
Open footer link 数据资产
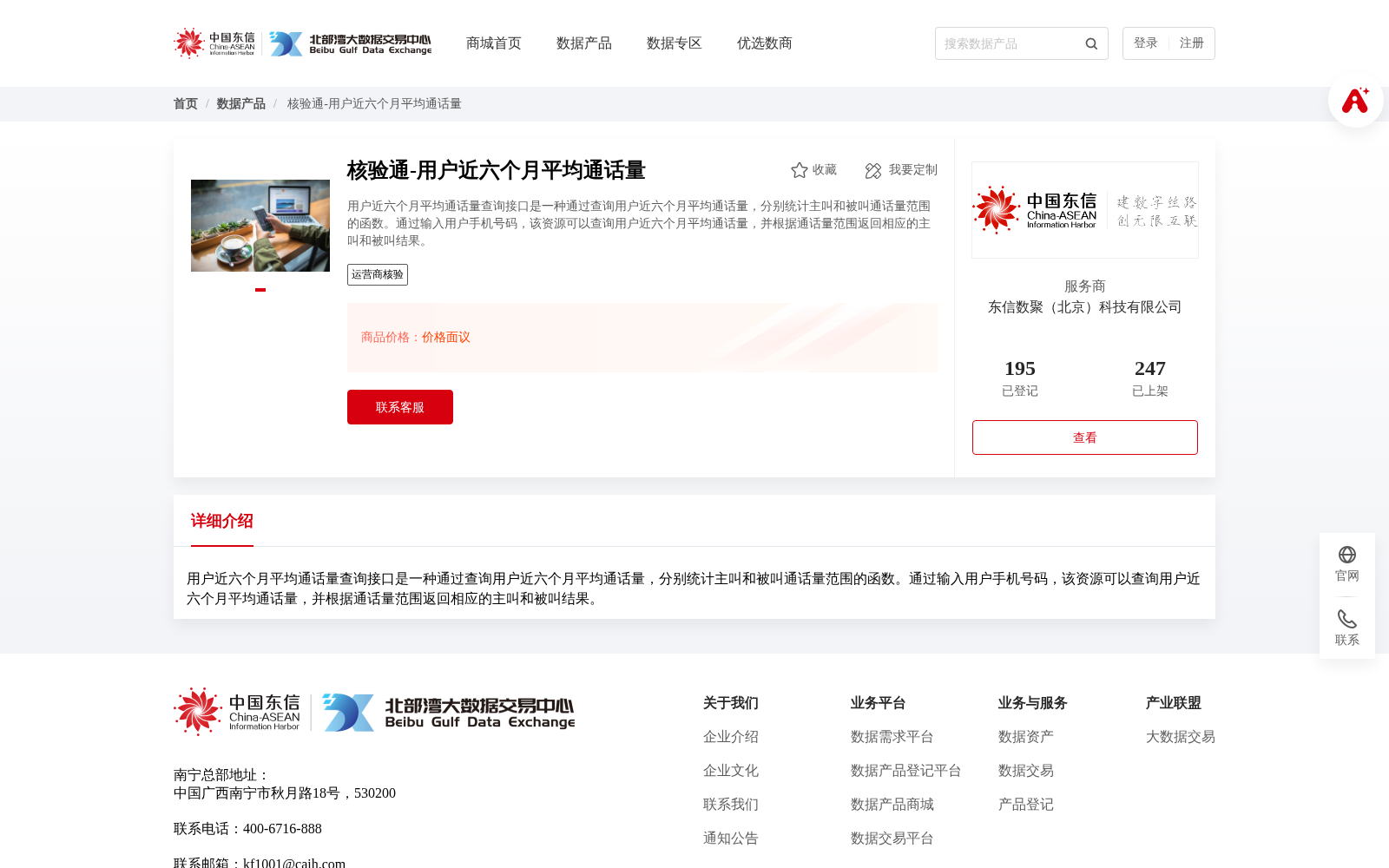(x=1026, y=737)
